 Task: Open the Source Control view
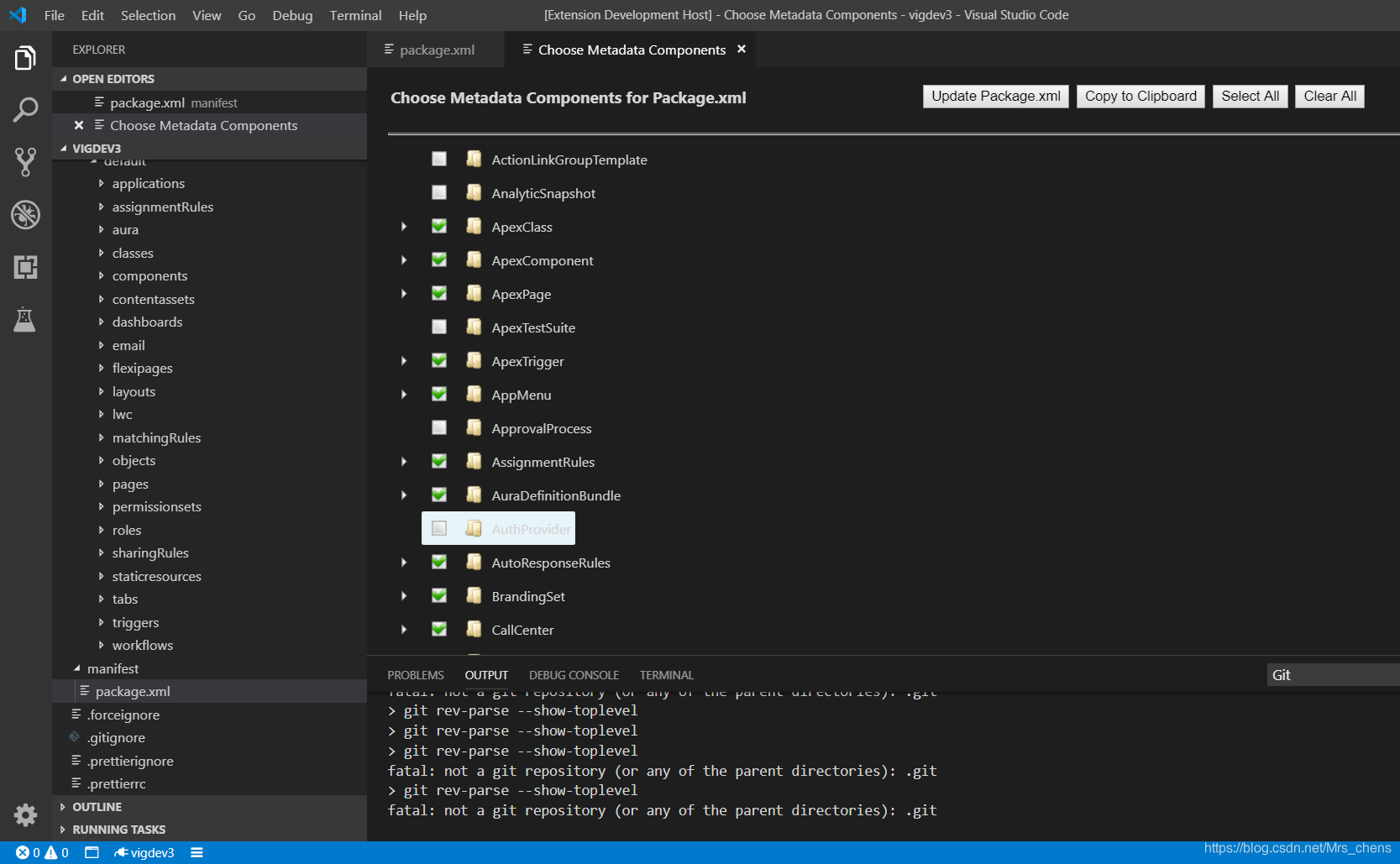click(x=25, y=162)
